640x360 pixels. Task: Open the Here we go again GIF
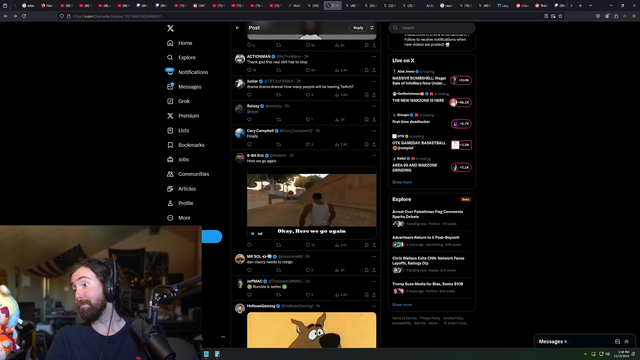point(311,203)
